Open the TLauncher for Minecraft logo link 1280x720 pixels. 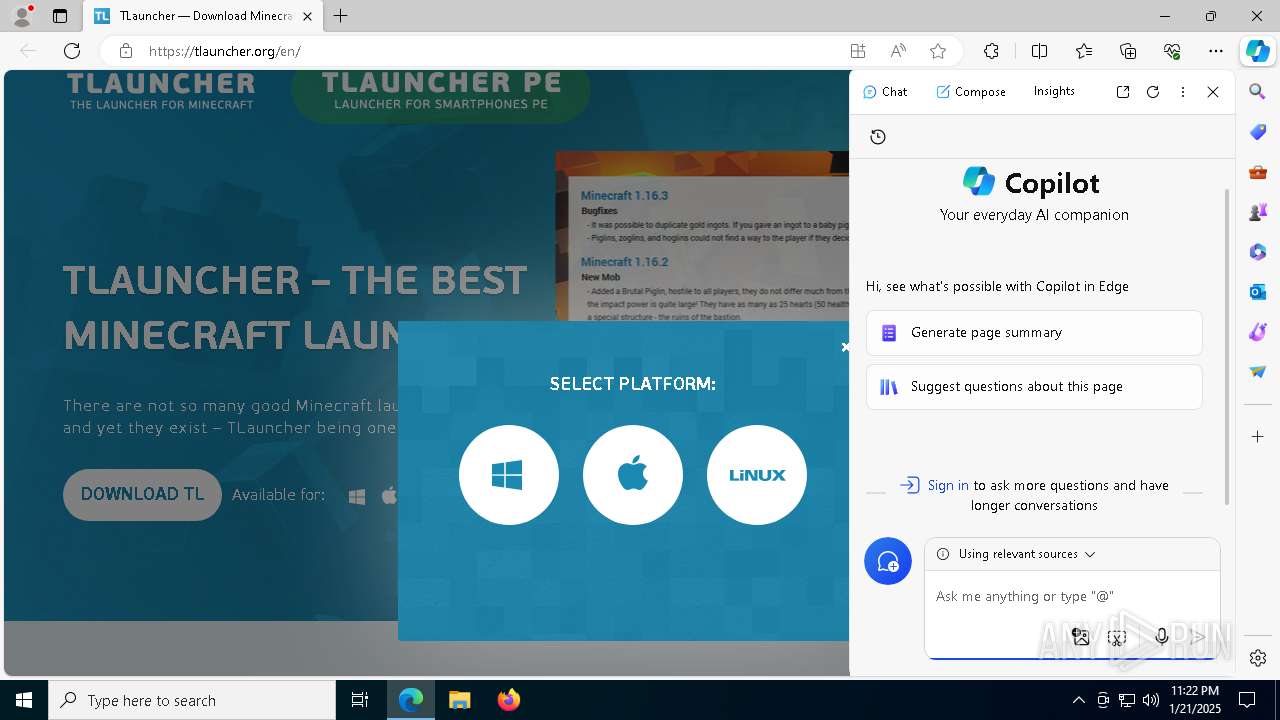[161, 91]
